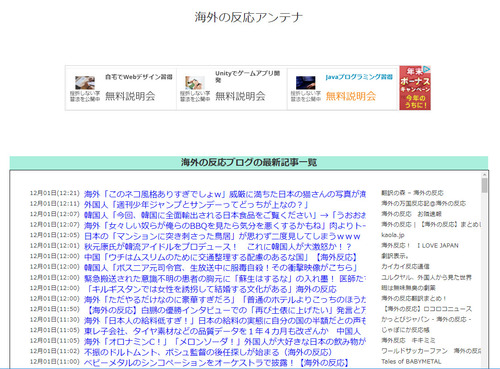Screen dimensions: 500x369
Task: Click the timestamp 12月01日(12:11)
Action: (x=55, y=204)
